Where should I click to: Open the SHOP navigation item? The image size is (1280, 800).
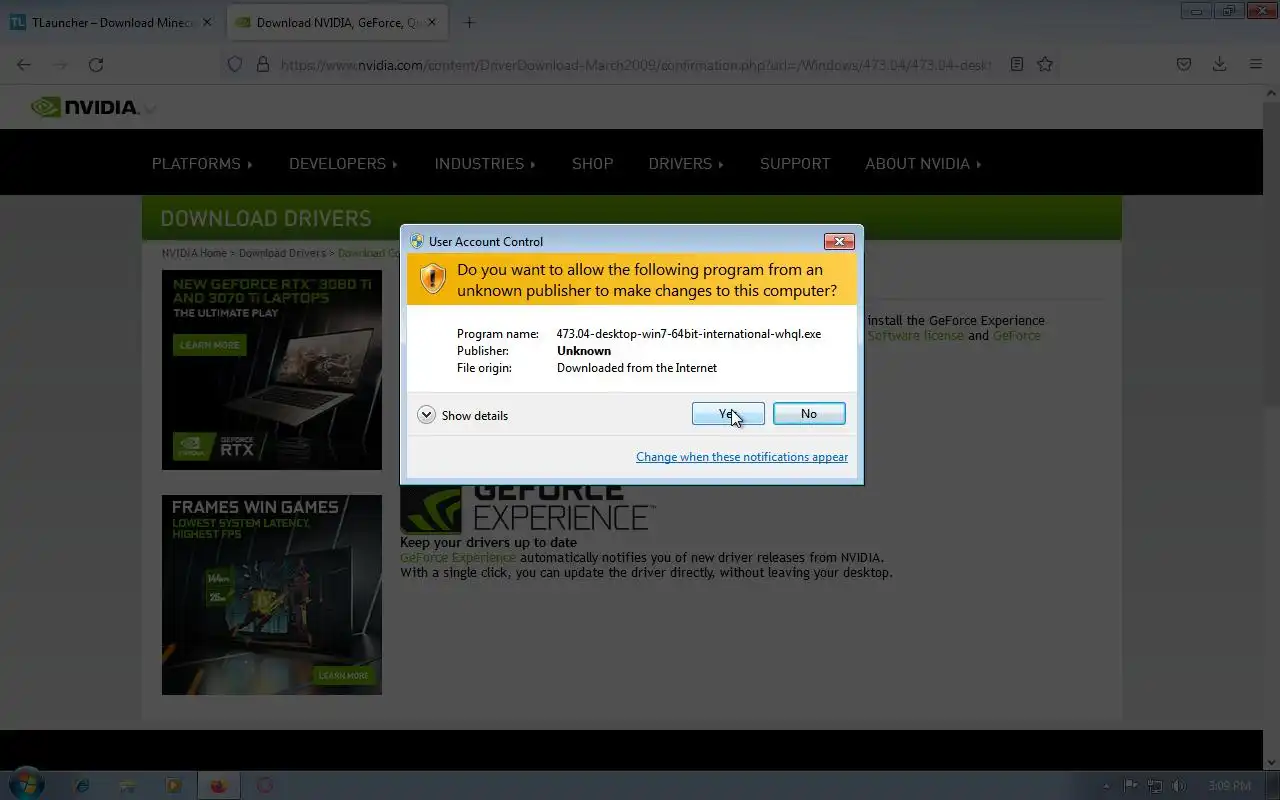(x=593, y=164)
